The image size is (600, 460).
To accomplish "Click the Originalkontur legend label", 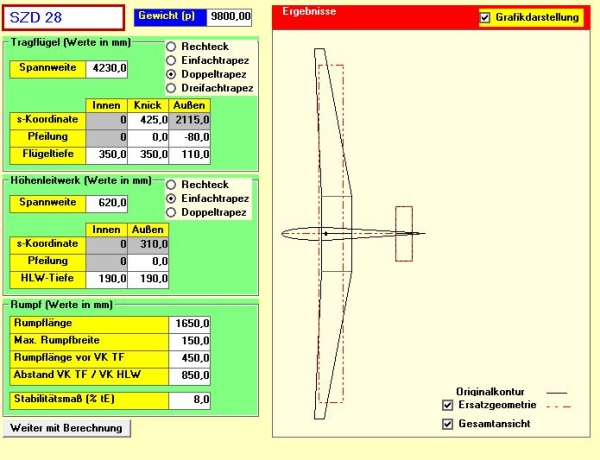I will coord(490,392).
